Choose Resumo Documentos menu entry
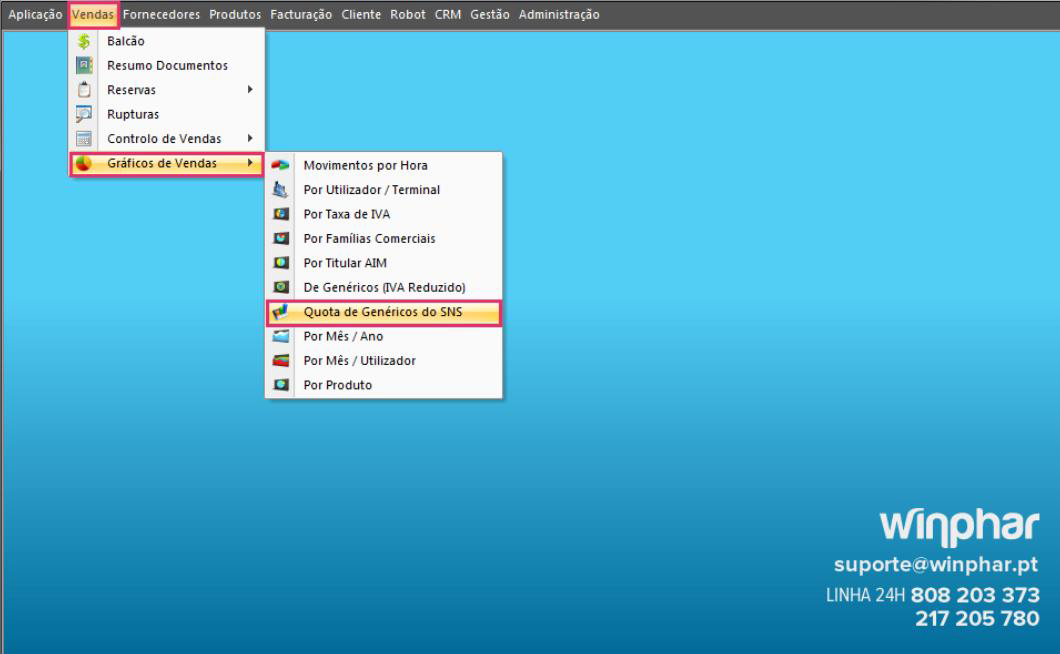This screenshot has height=654, width=1060. pos(166,66)
